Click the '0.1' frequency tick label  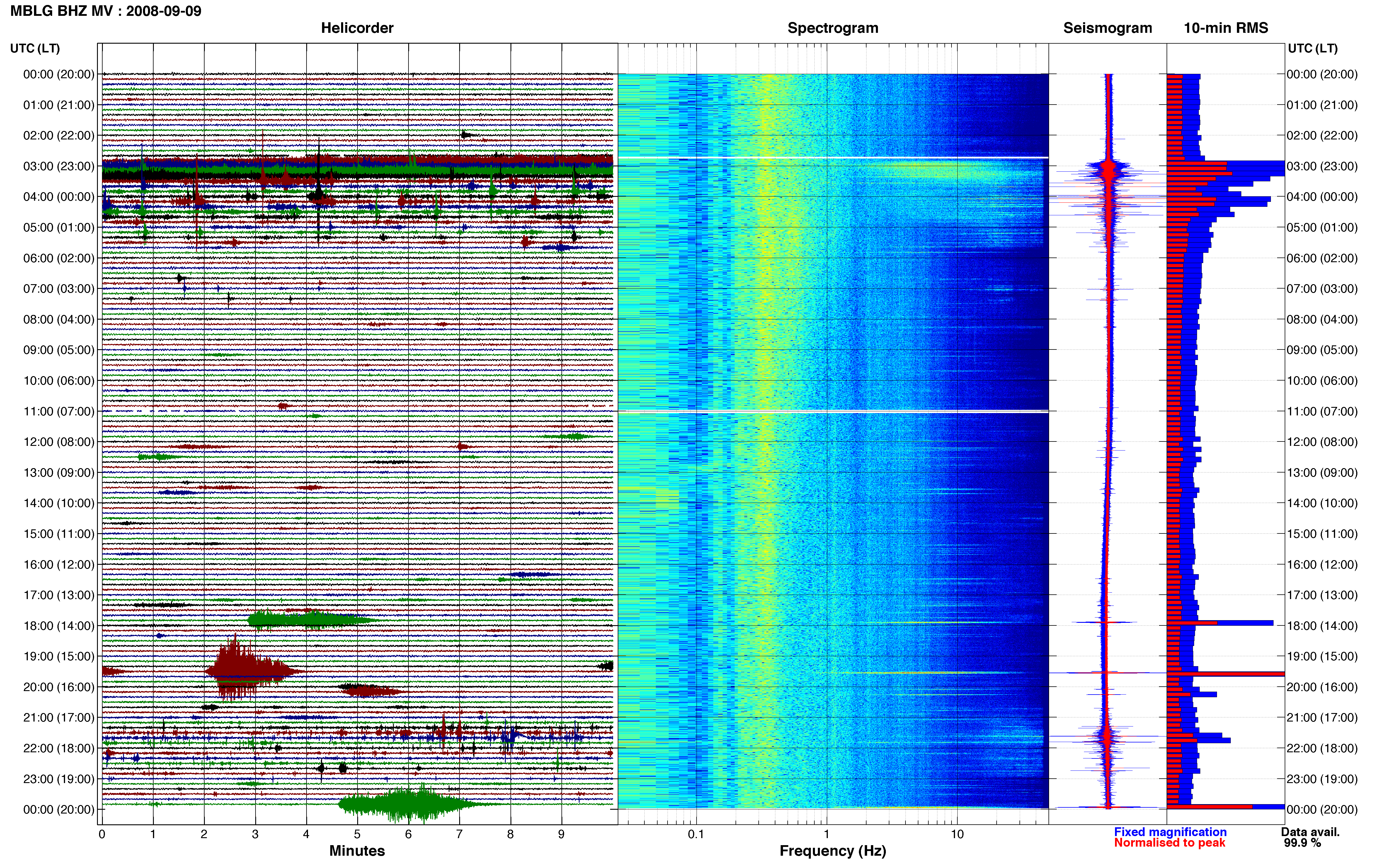click(x=696, y=834)
